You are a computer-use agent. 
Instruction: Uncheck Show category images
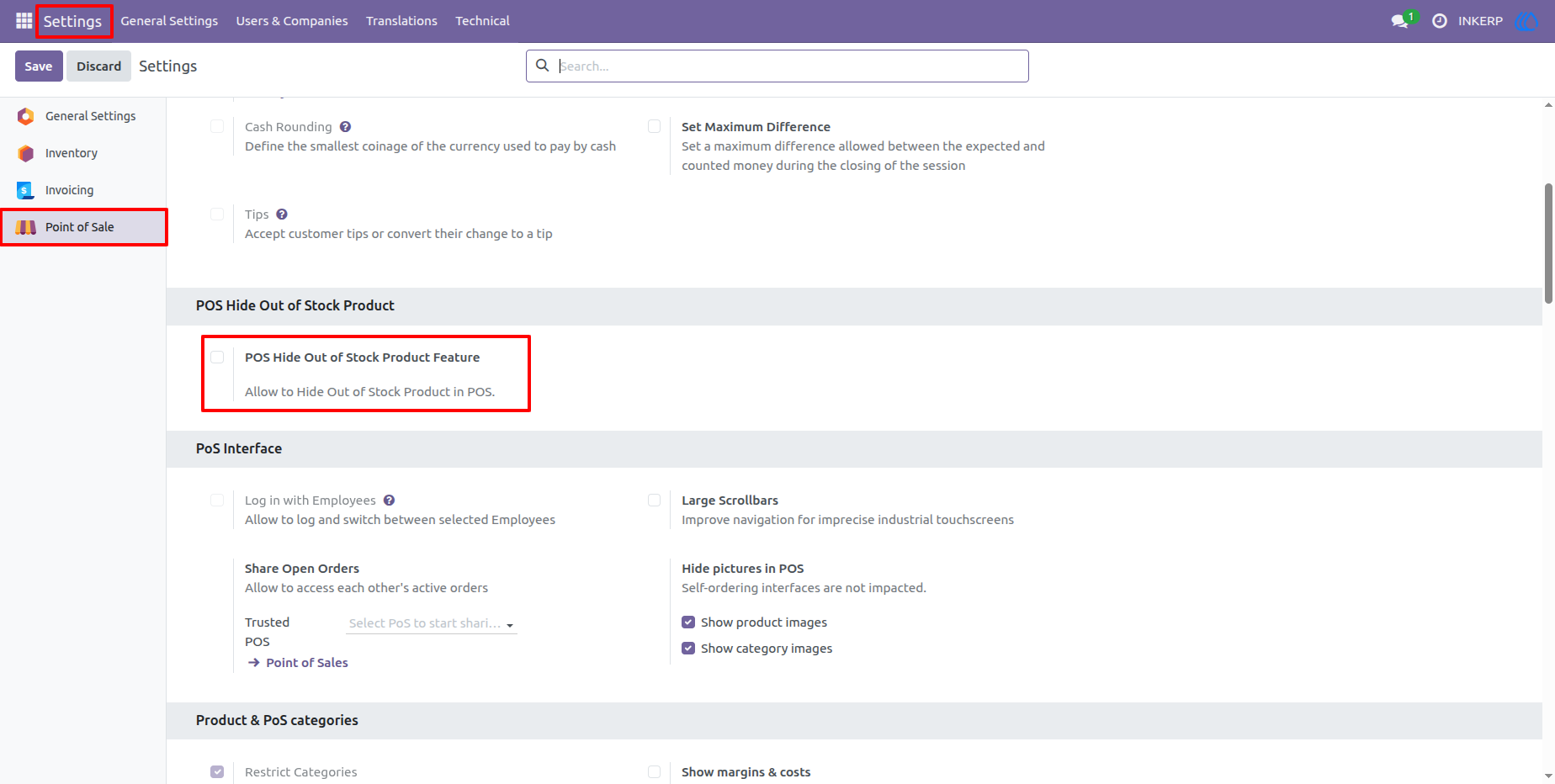688,649
